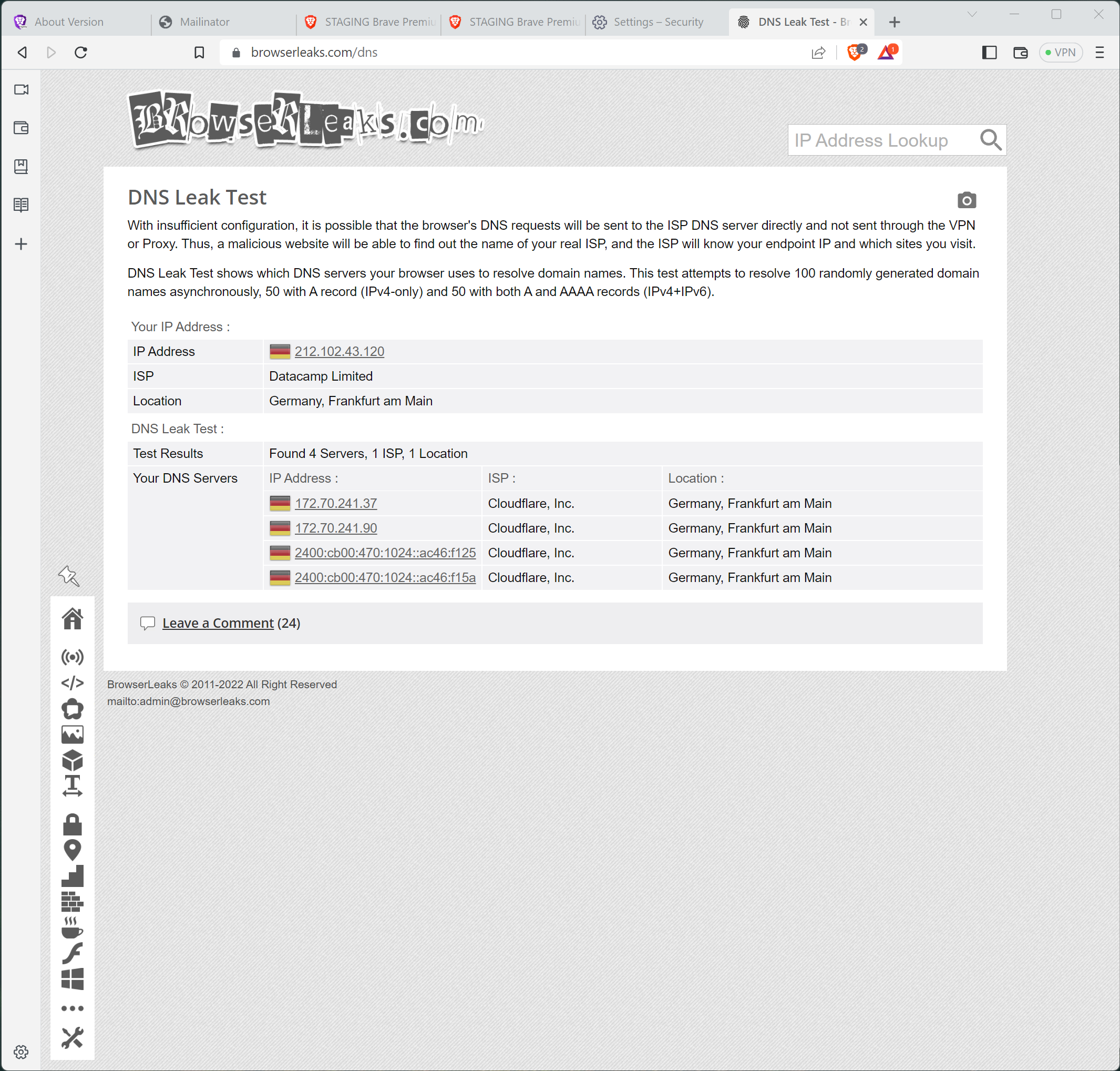Take a page screenshot with the camera icon
Screen dimensions: 1120x1071
click(x=967, y=200)
